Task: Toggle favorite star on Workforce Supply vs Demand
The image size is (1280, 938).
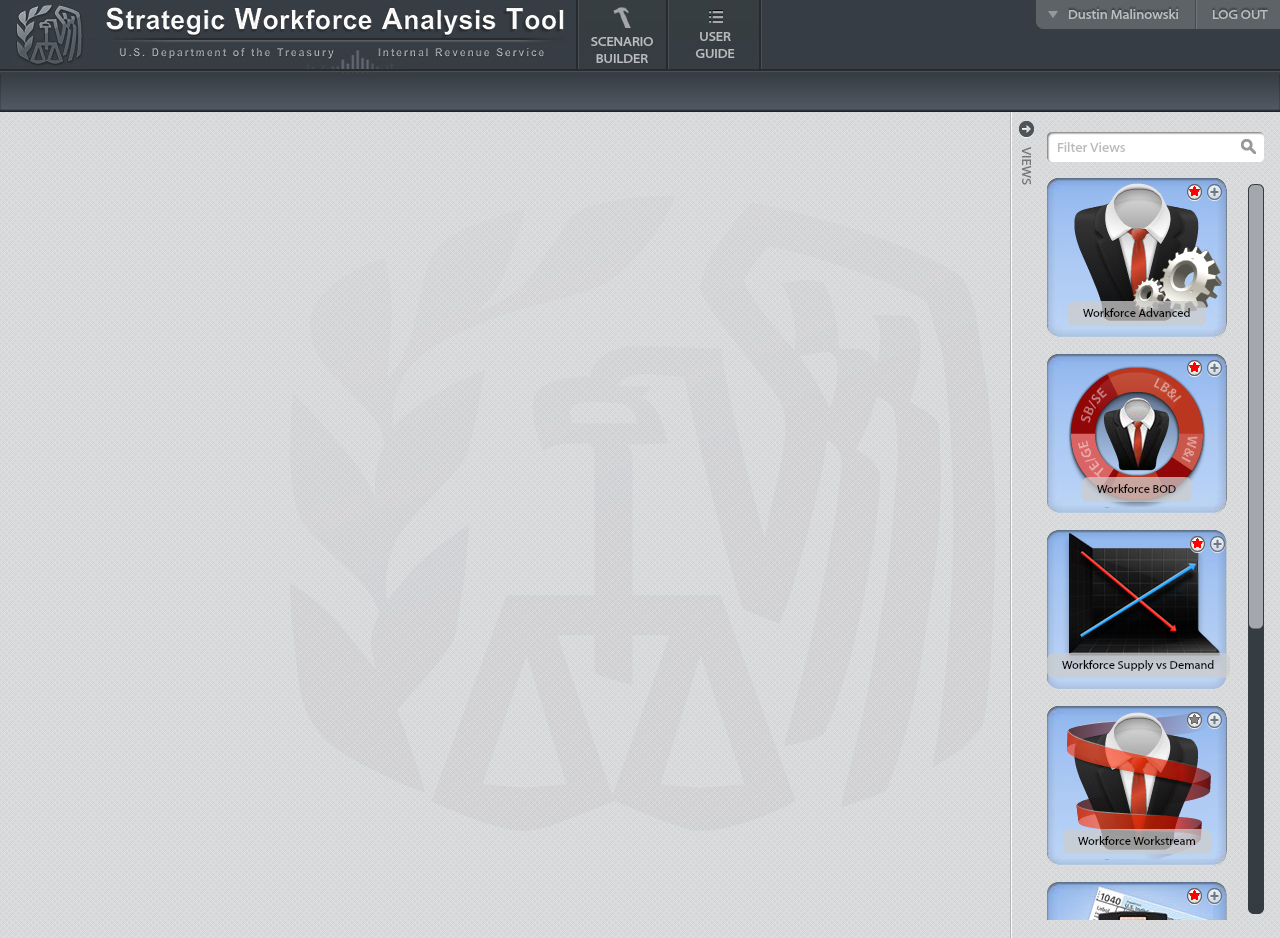Action: 1197,544
